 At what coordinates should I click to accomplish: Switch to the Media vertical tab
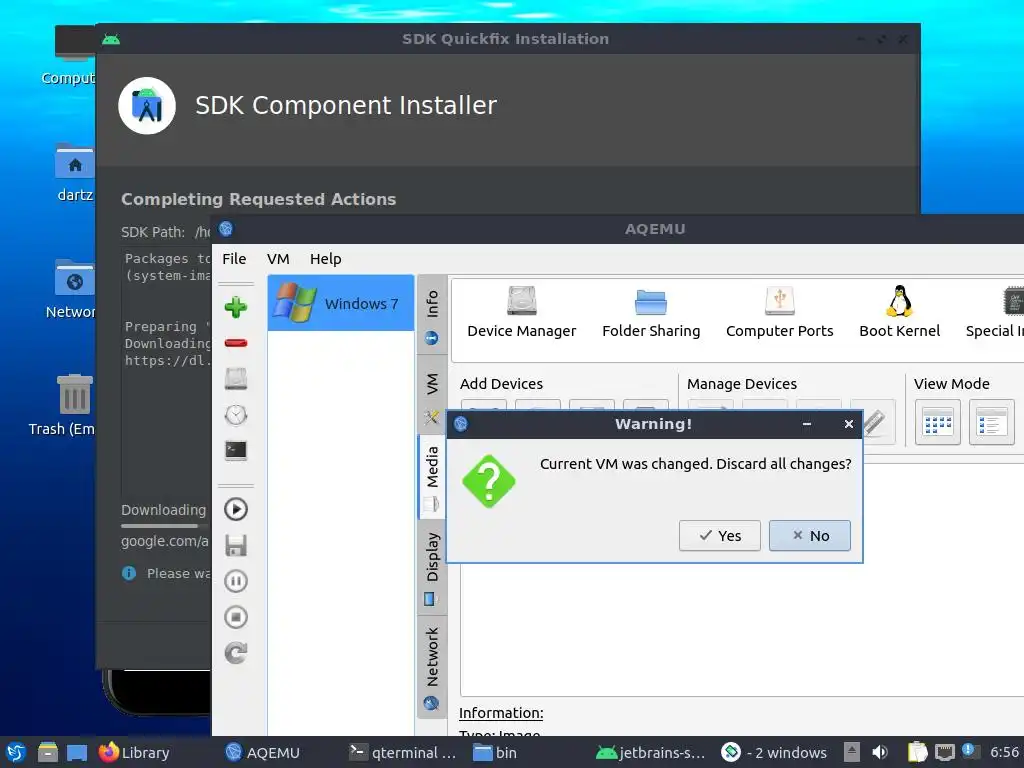click(x=432, y=477)
